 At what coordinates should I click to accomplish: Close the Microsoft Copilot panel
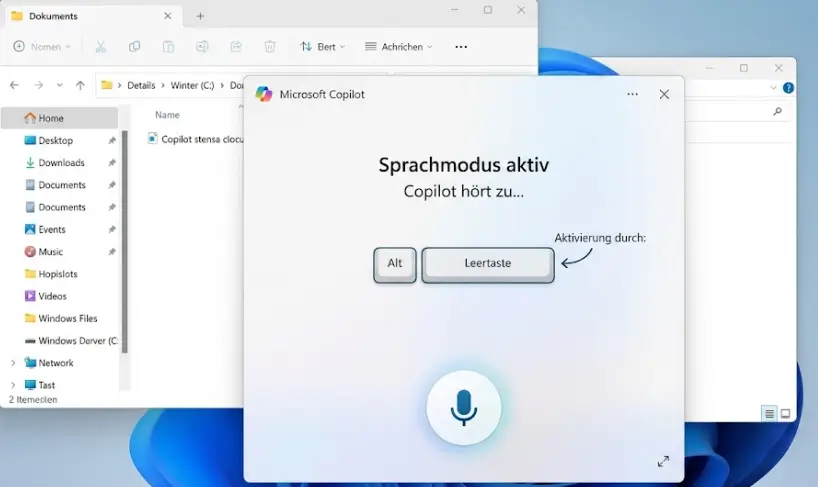coord(664,94)
